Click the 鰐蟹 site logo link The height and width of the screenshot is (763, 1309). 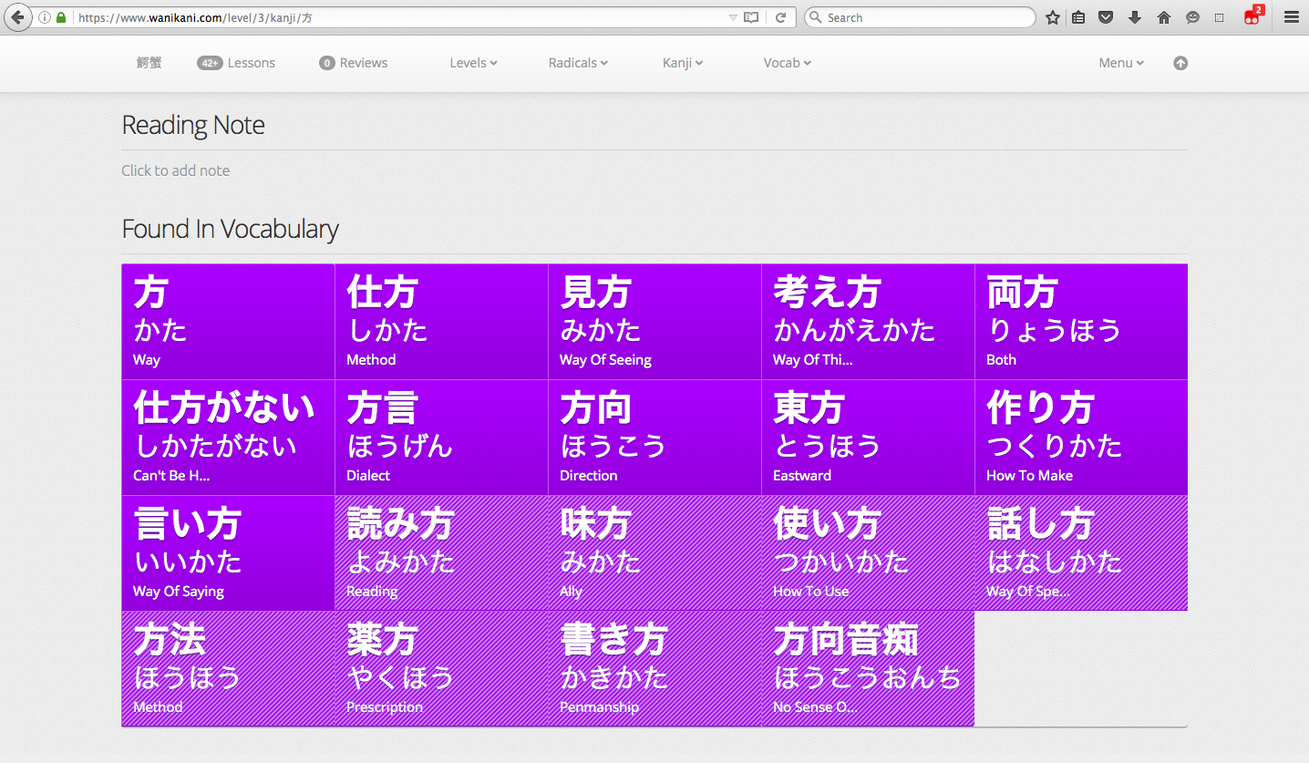click(150, 63)
